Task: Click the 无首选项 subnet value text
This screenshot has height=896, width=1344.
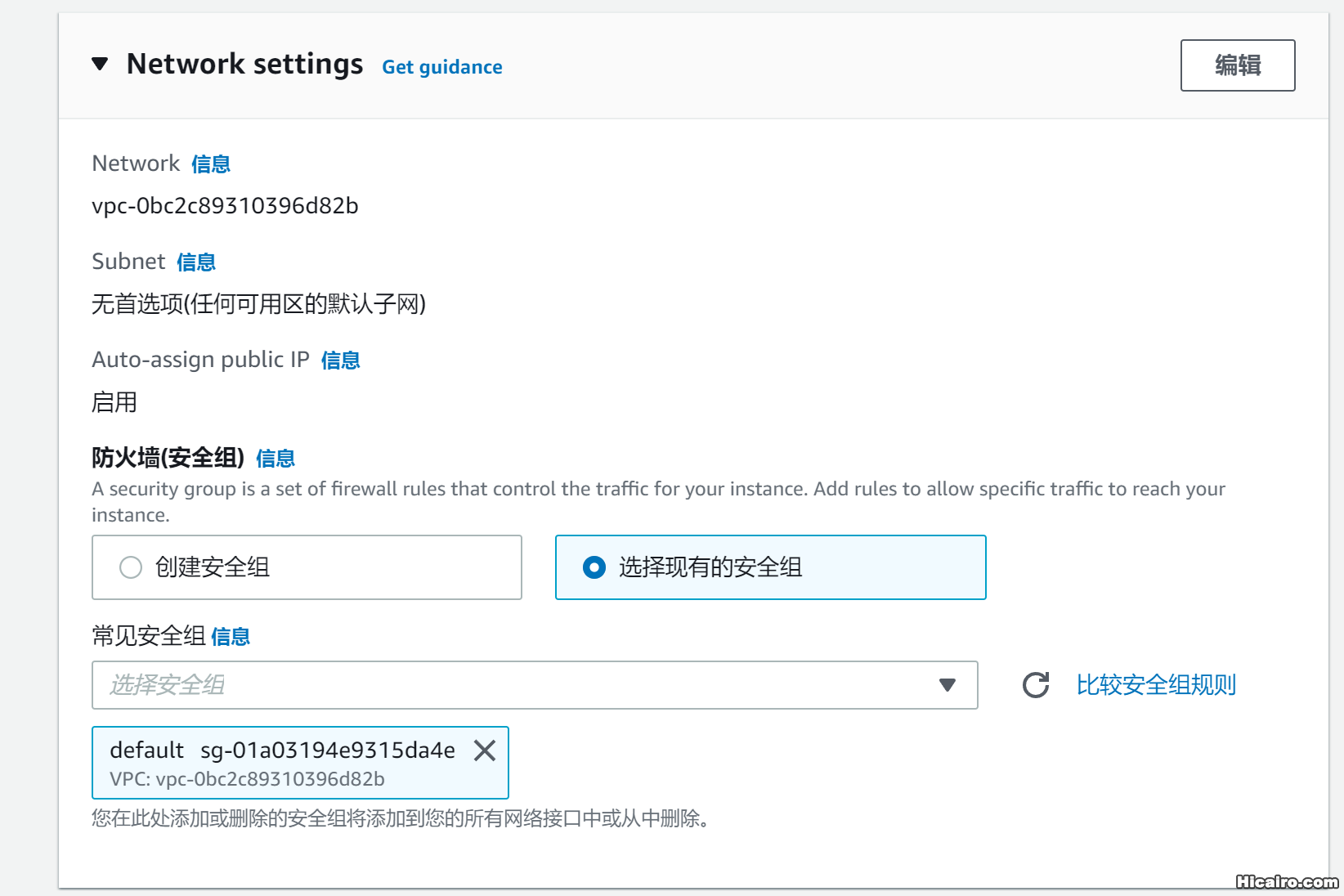Action: tap(258, 304)
